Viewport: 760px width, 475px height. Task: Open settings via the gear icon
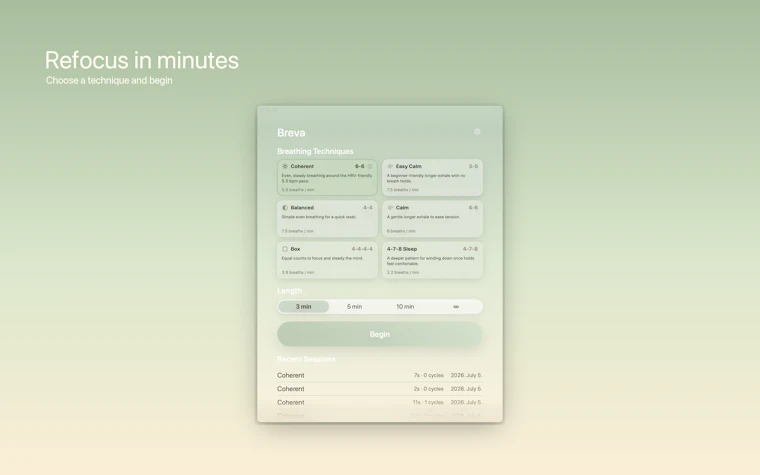coord(477,131)
